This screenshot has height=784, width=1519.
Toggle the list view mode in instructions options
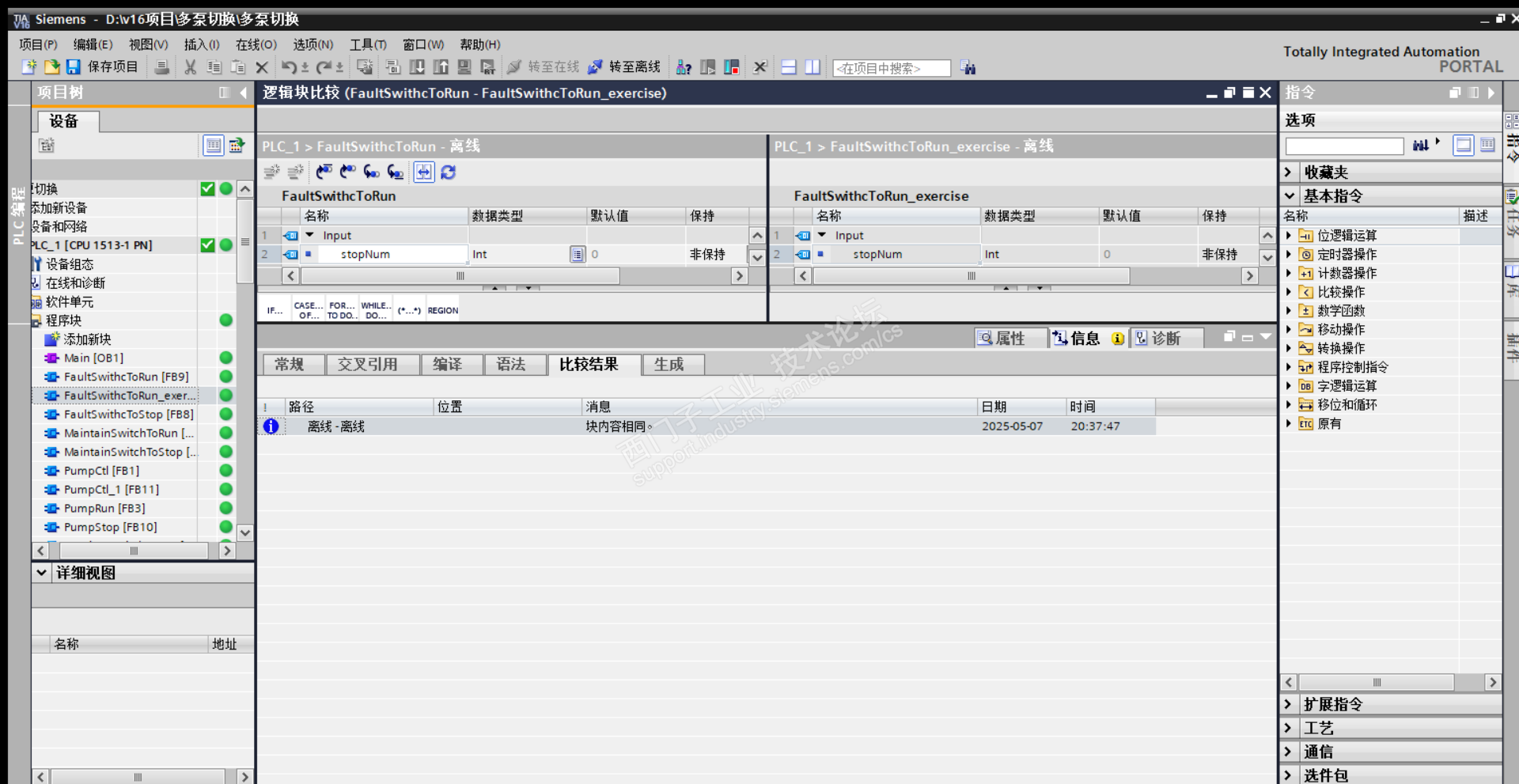tap(1487, 145)
